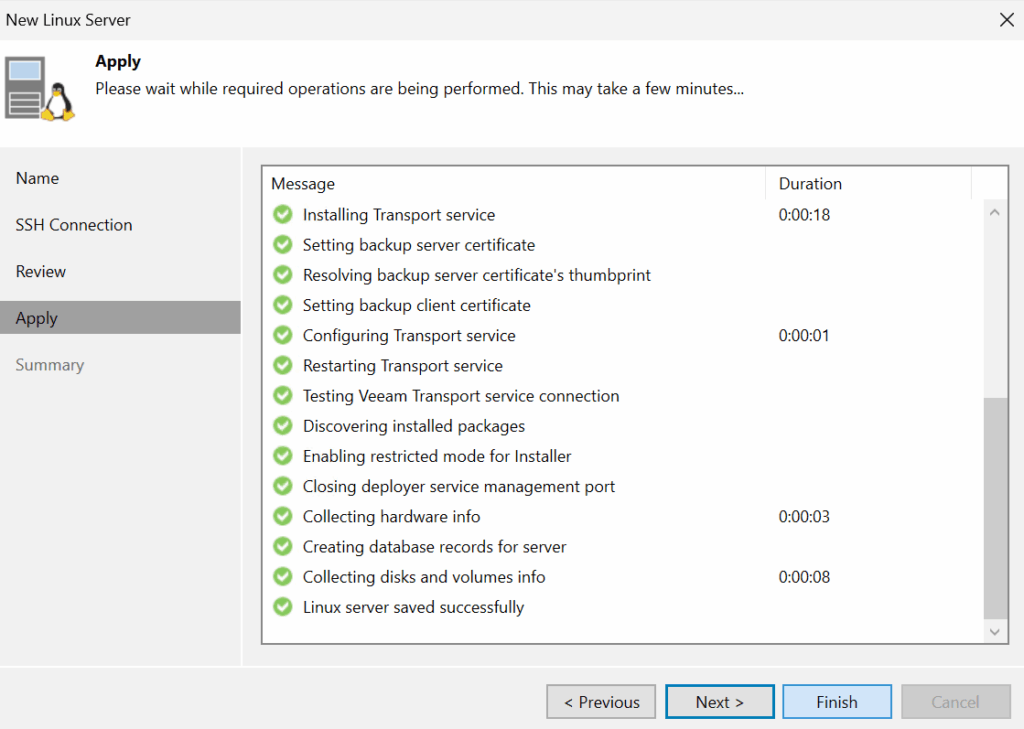Click the check icon beside Setting backup client certificate
This screenshot has width=1024, height=729.
[283, 305]
